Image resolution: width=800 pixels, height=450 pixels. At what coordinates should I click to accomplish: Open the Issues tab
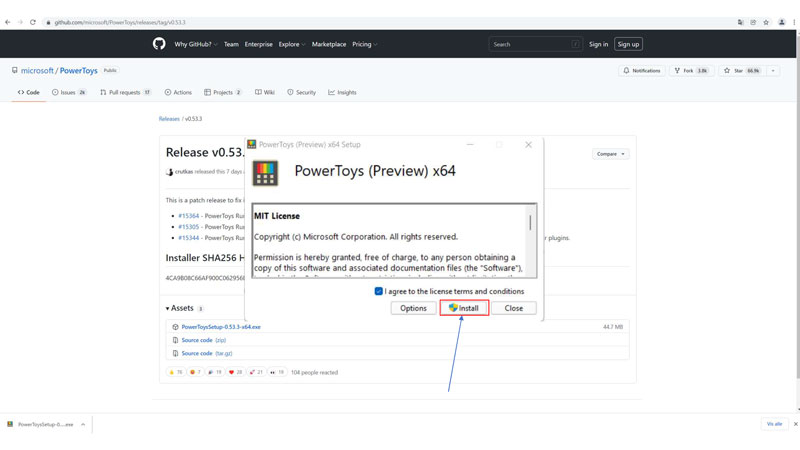coord(69,92)
